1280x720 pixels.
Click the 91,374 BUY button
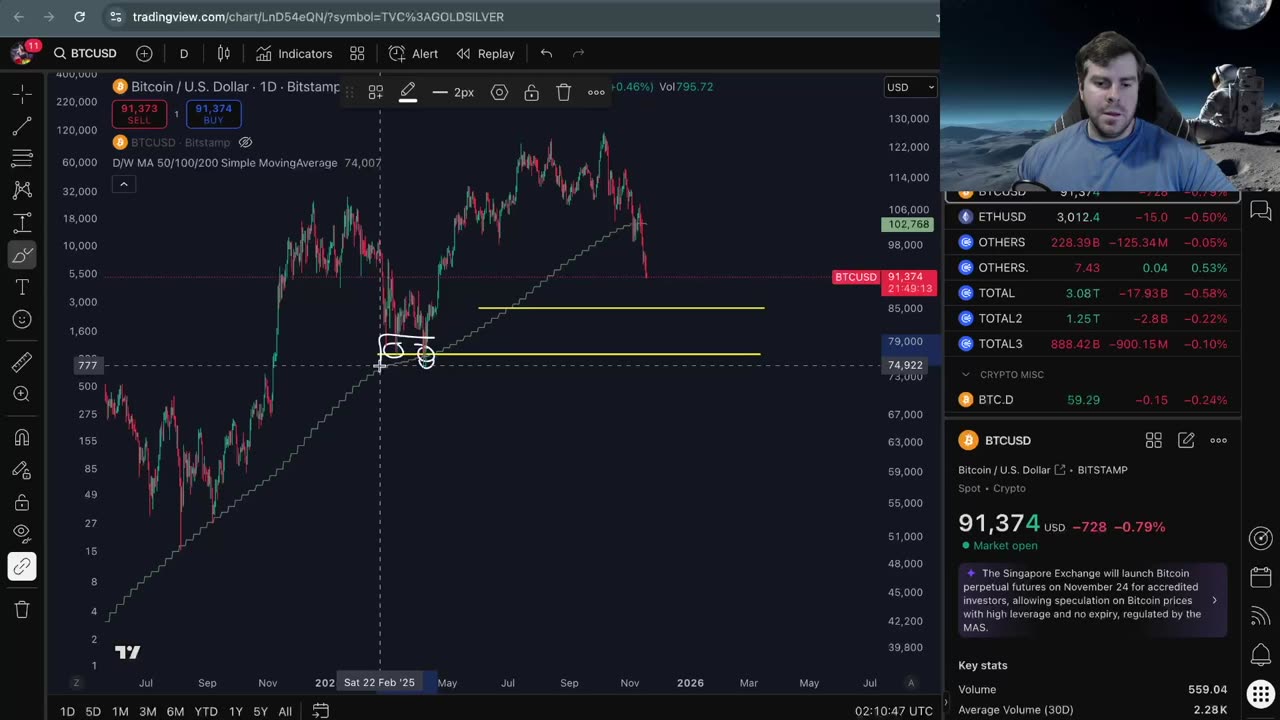pyautogui.click(x=213, y=114)
